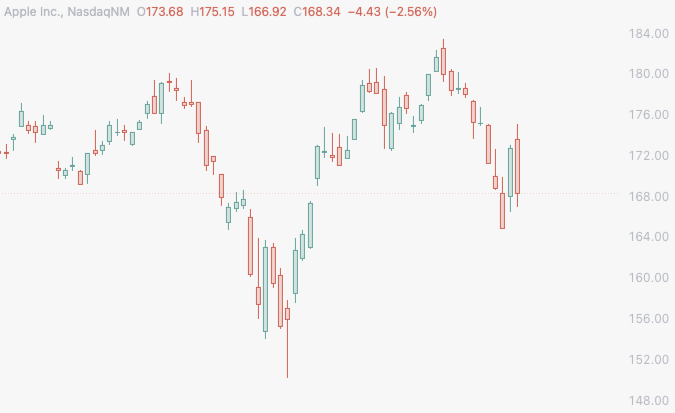Viewport: 675px width, 413px height.
Task: Click the 156.00 price axis label
Action: 649,319
